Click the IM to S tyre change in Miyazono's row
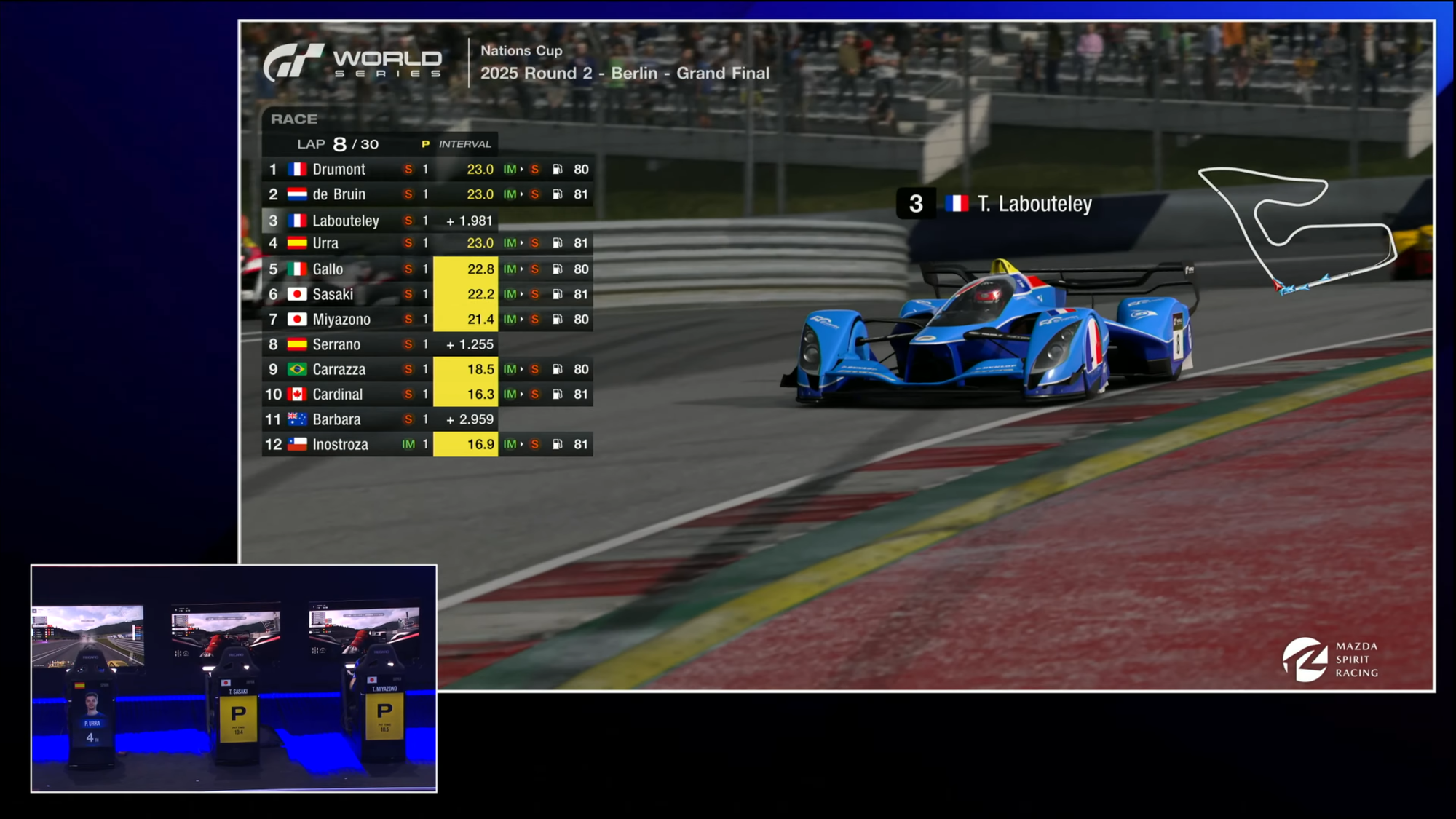 click(521, 320)
